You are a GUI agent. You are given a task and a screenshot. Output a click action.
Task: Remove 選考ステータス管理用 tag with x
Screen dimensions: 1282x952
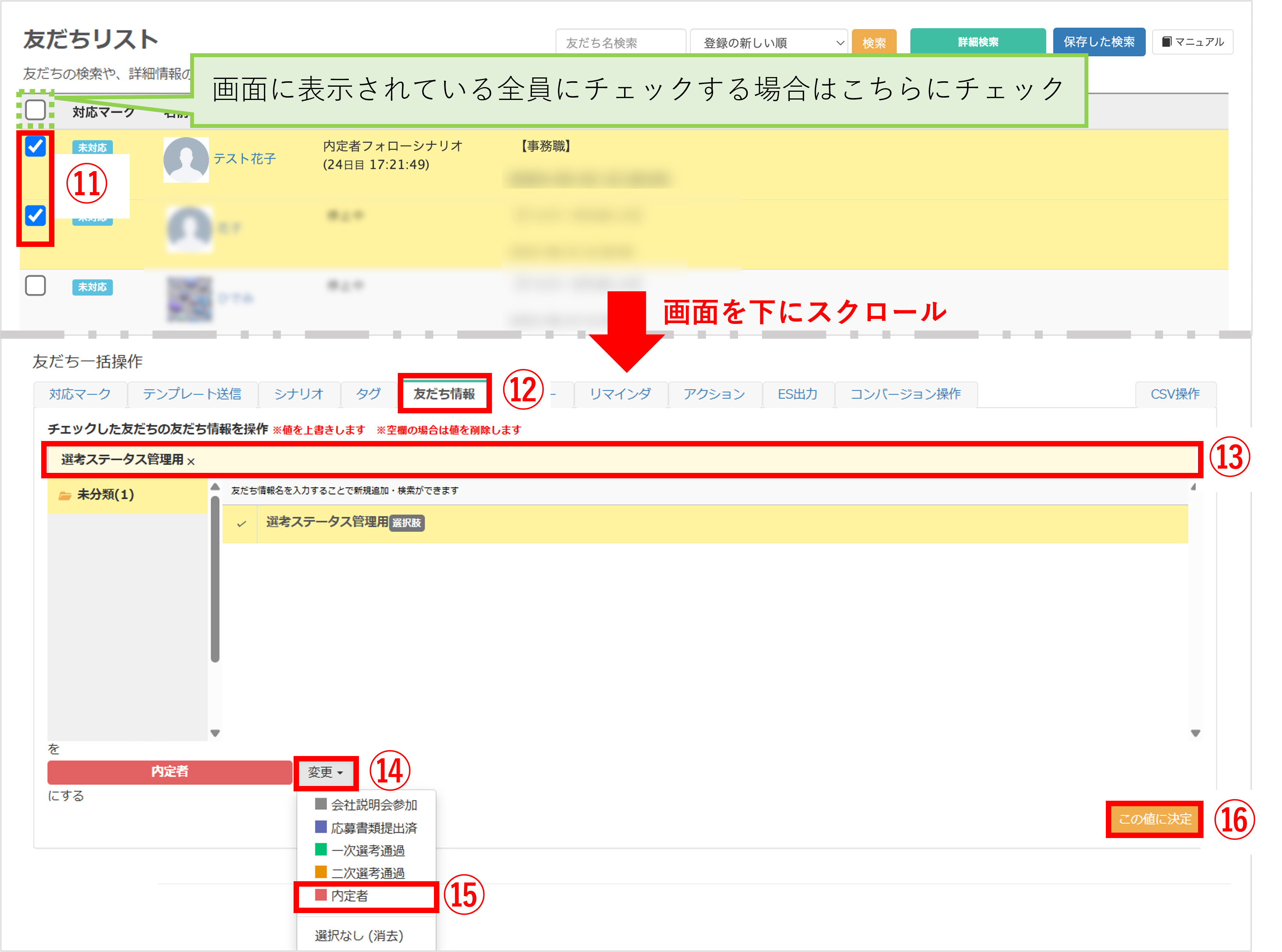pos(191,462)
